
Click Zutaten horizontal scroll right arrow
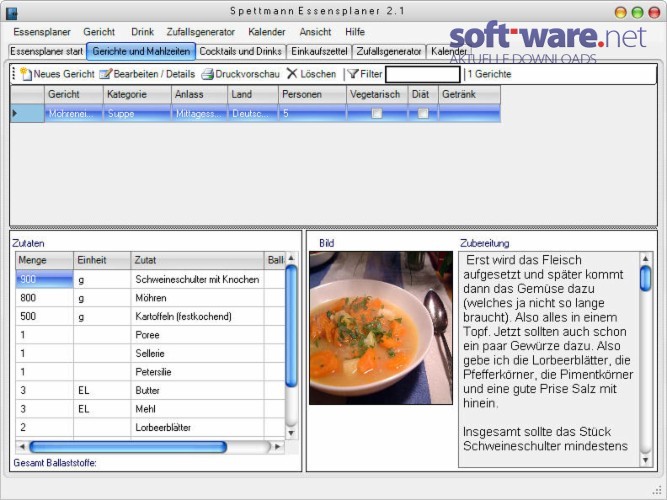tap(278, 447)
